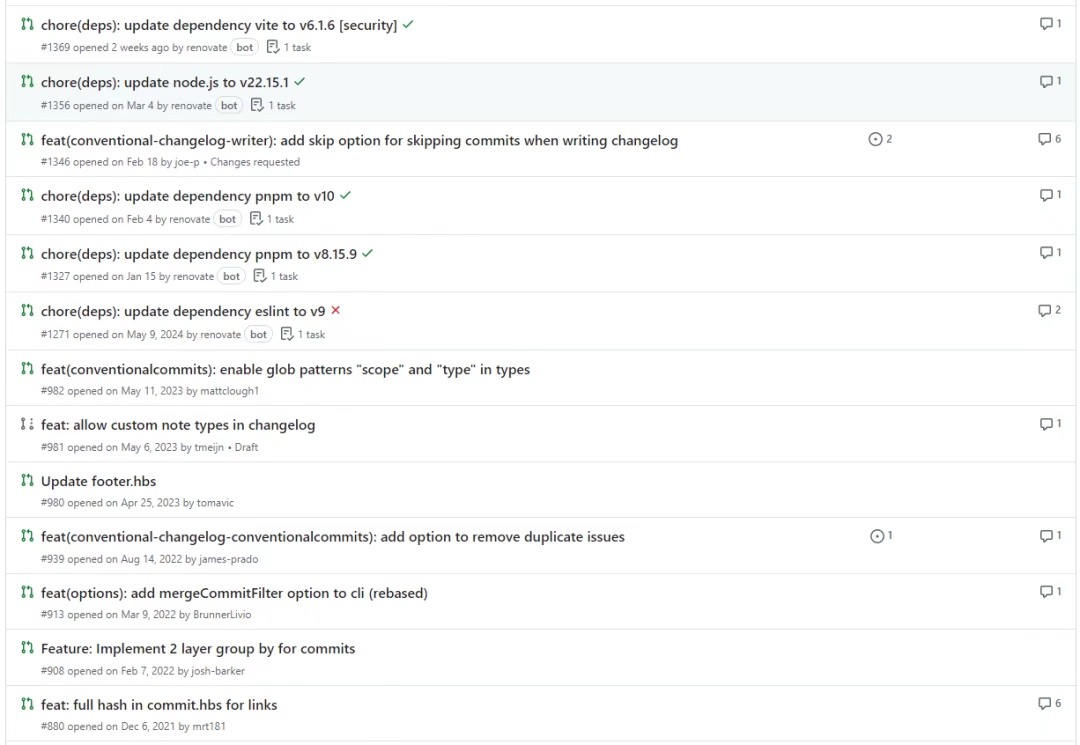Click draft pull request icon for custom note types
The height and width of the screenshot is (745, 1080).
click(27, 424)
